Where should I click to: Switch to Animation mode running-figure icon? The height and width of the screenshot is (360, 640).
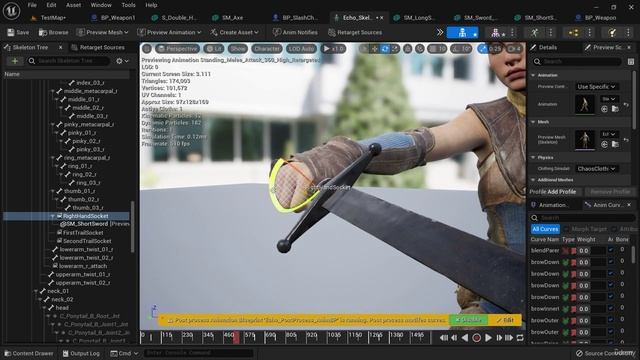[534, 33]
